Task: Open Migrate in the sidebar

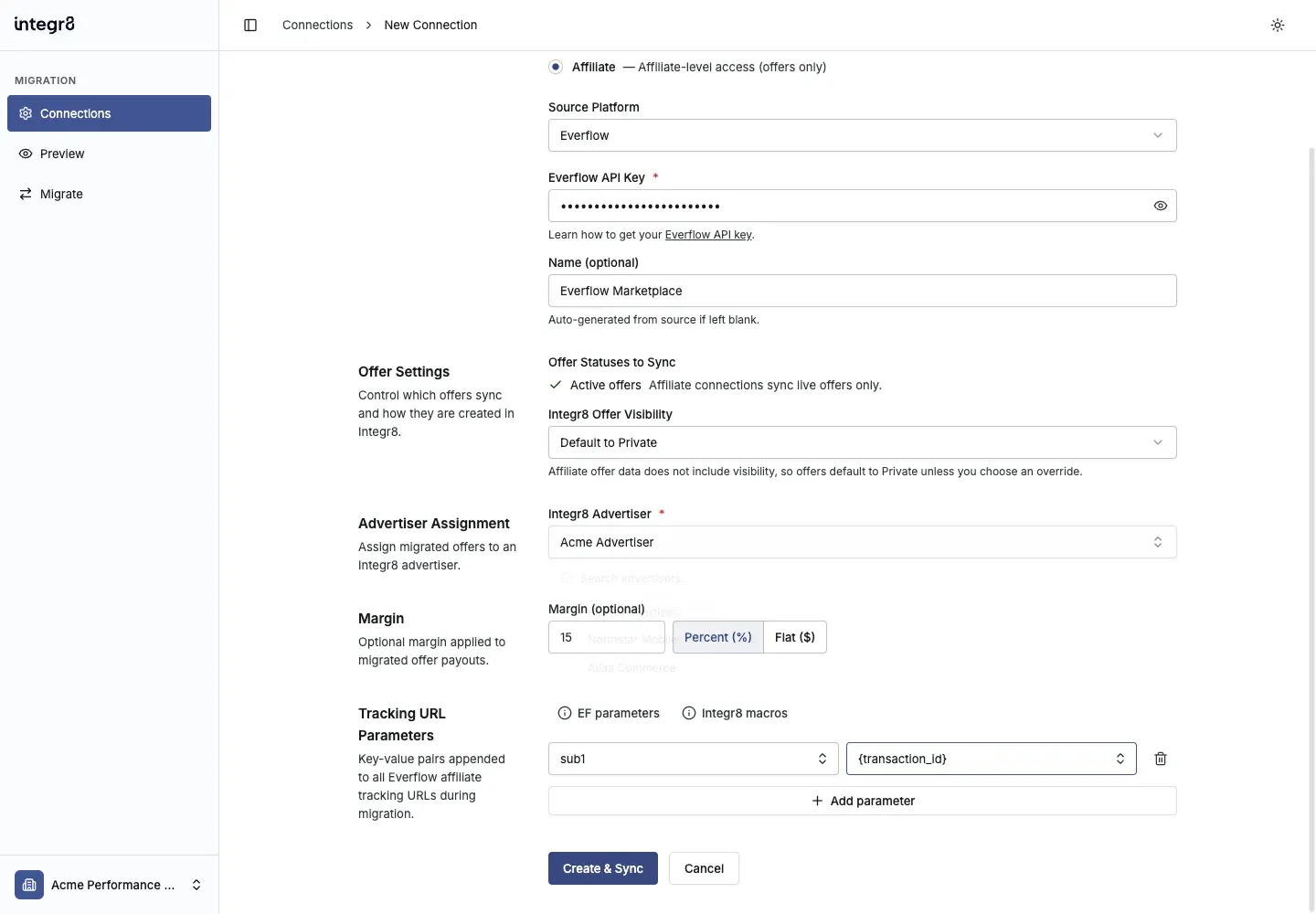Action: point(110,194)
